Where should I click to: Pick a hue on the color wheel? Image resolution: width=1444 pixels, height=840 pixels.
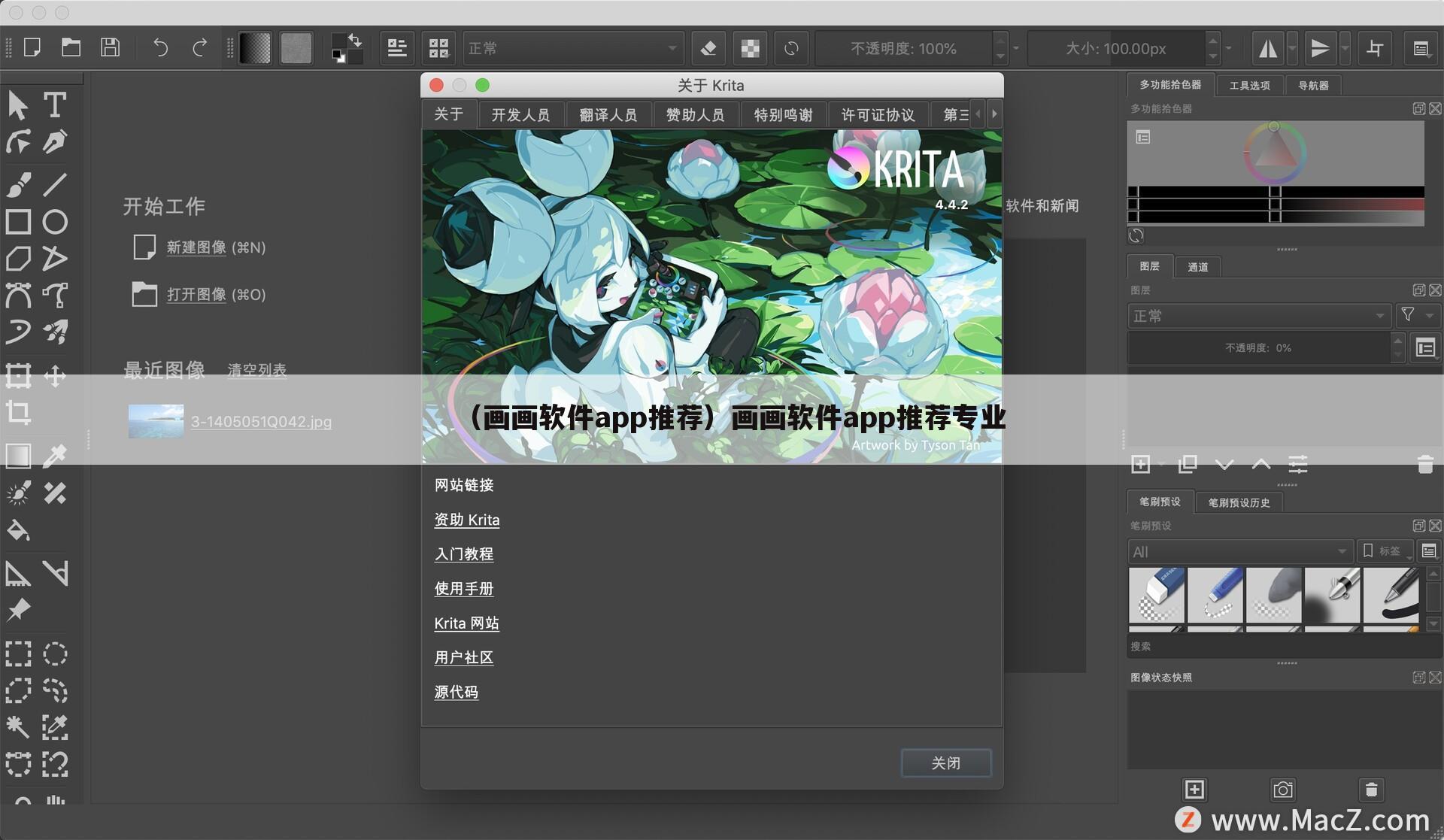[1275, 153]
